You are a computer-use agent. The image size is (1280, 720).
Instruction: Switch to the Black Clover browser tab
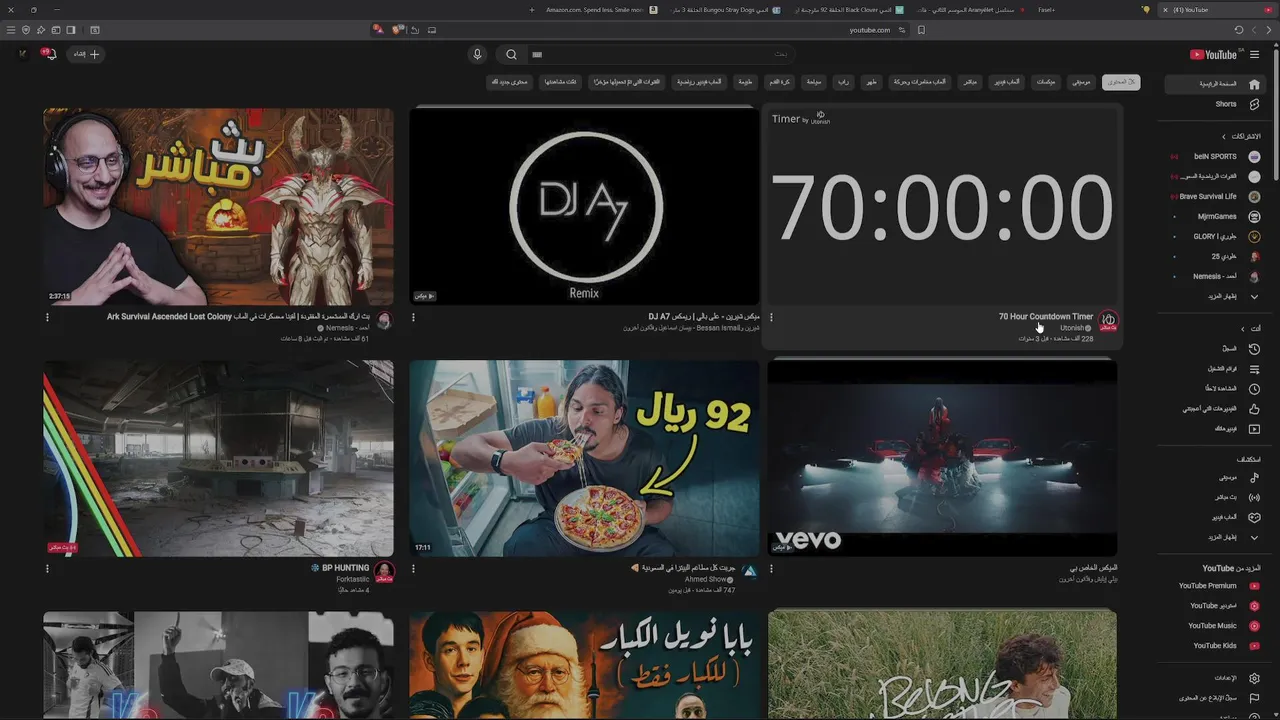848,10
